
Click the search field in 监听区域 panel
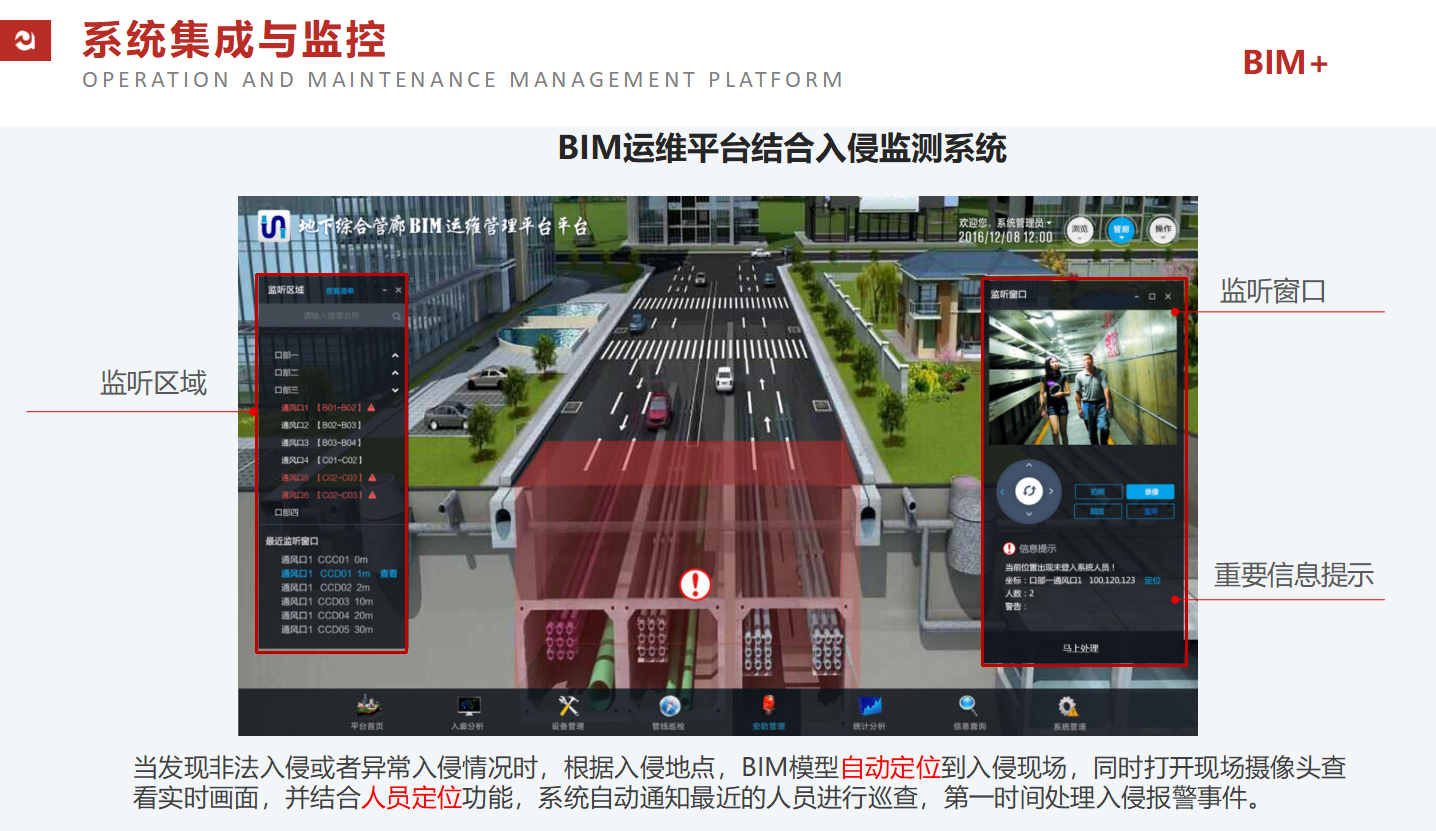coord(330,316)
